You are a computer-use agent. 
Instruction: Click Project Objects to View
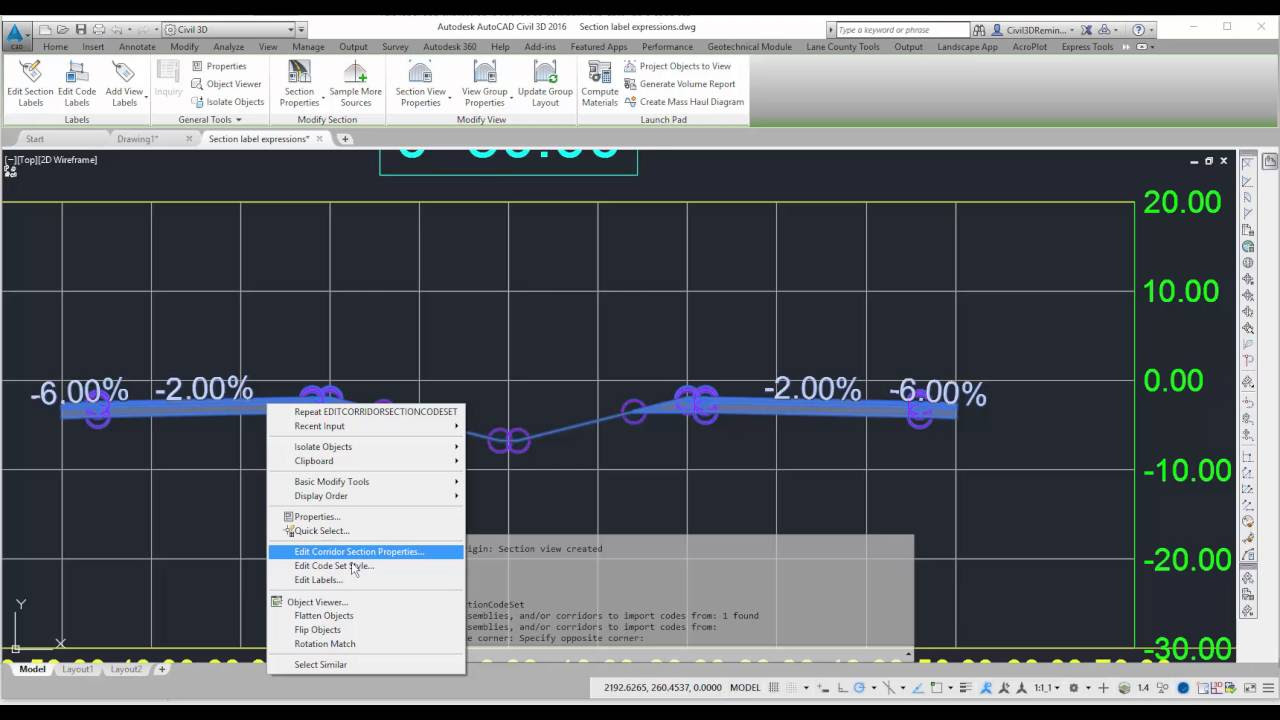pyautogui.click(x=677, y=66)
